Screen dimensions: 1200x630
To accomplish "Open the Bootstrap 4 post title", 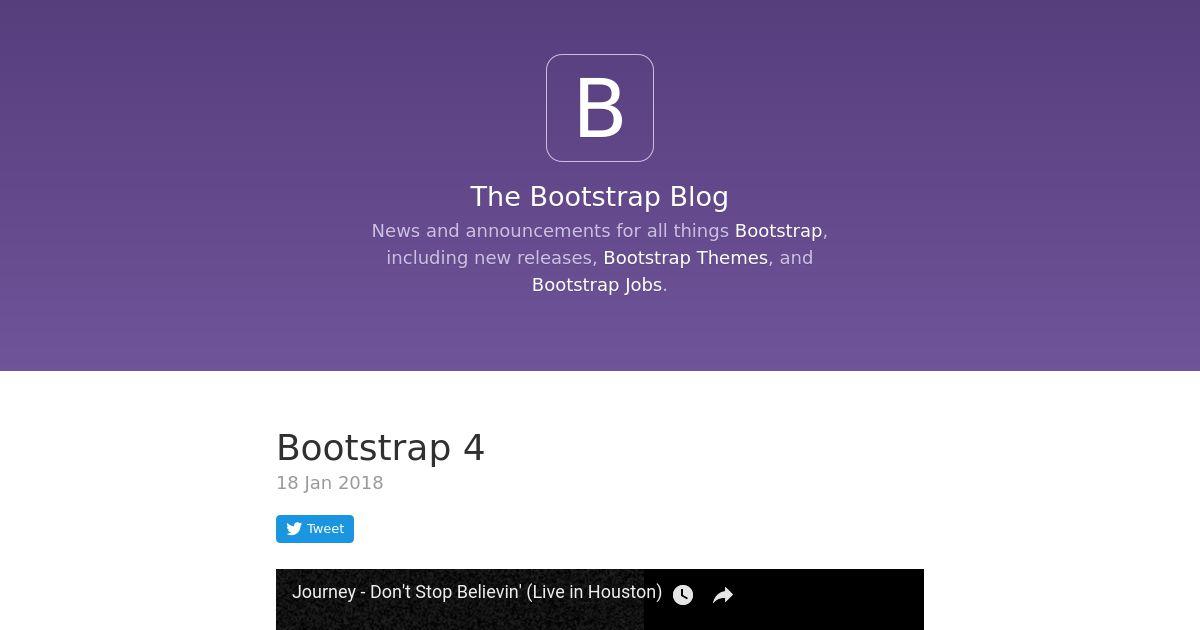I will (x=380, y=448).
